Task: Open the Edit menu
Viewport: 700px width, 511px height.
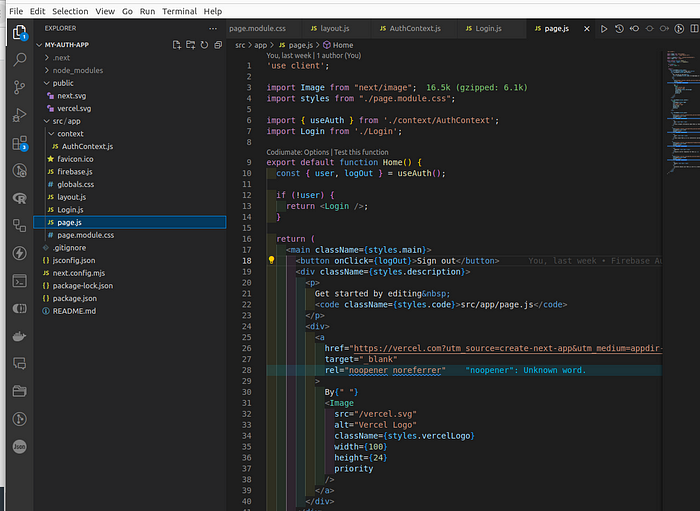Action: (38, 11)
